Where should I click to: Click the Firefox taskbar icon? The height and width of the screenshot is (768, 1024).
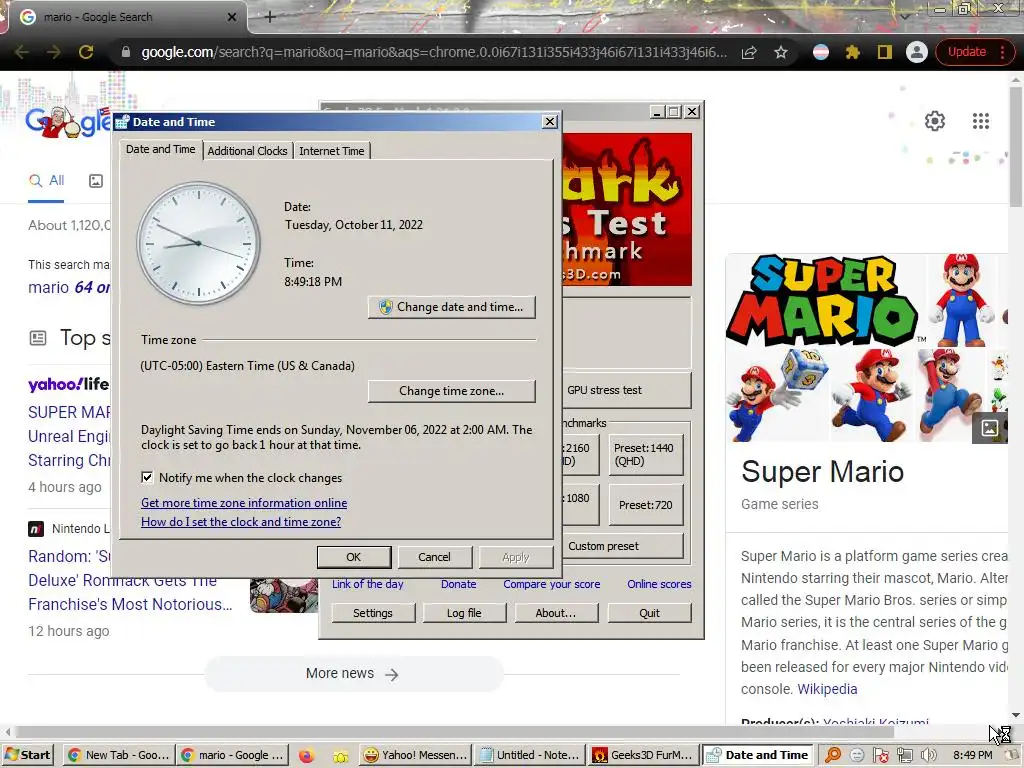click(x=306, y=756)
